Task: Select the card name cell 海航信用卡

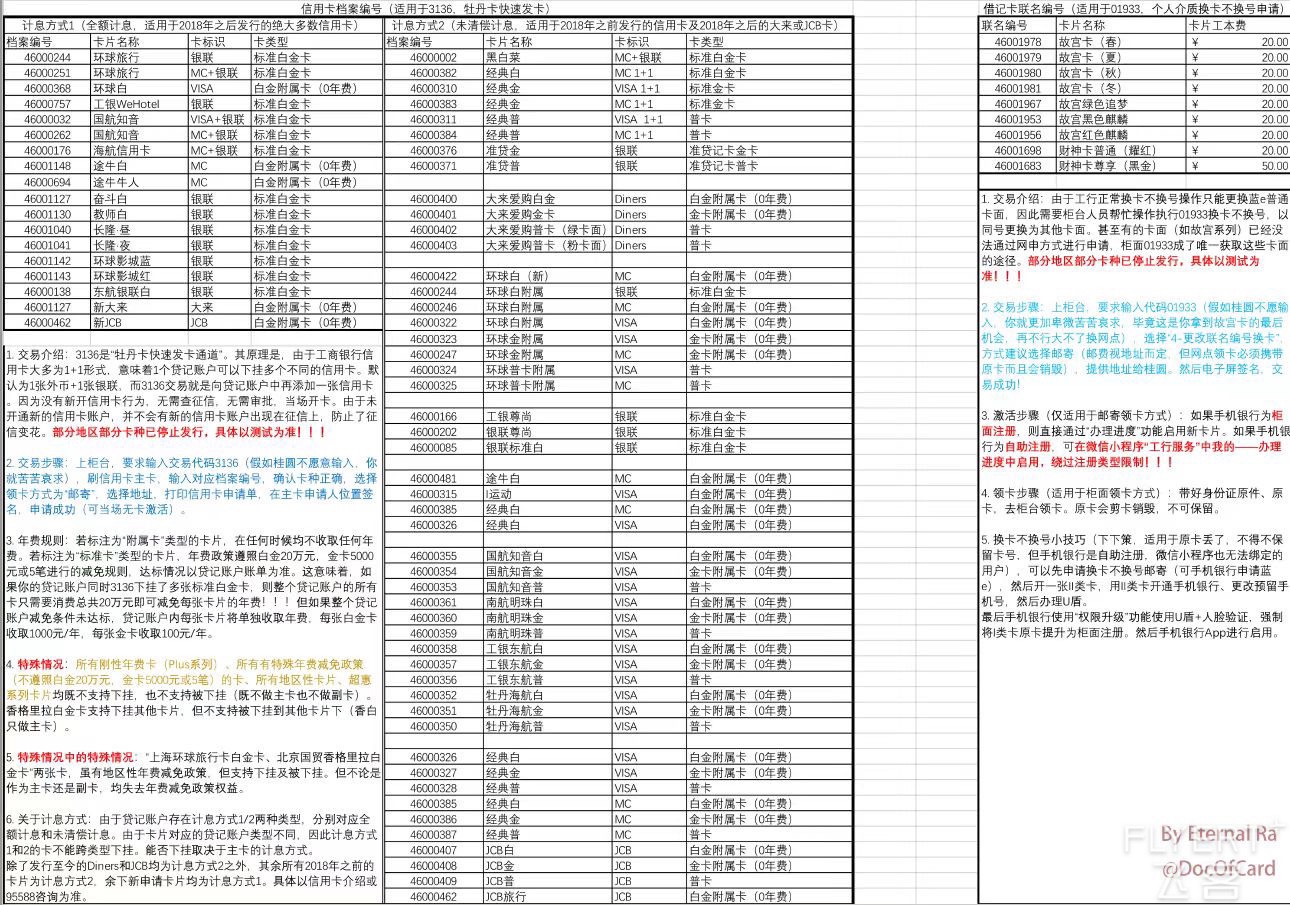Action: (139, 151)
